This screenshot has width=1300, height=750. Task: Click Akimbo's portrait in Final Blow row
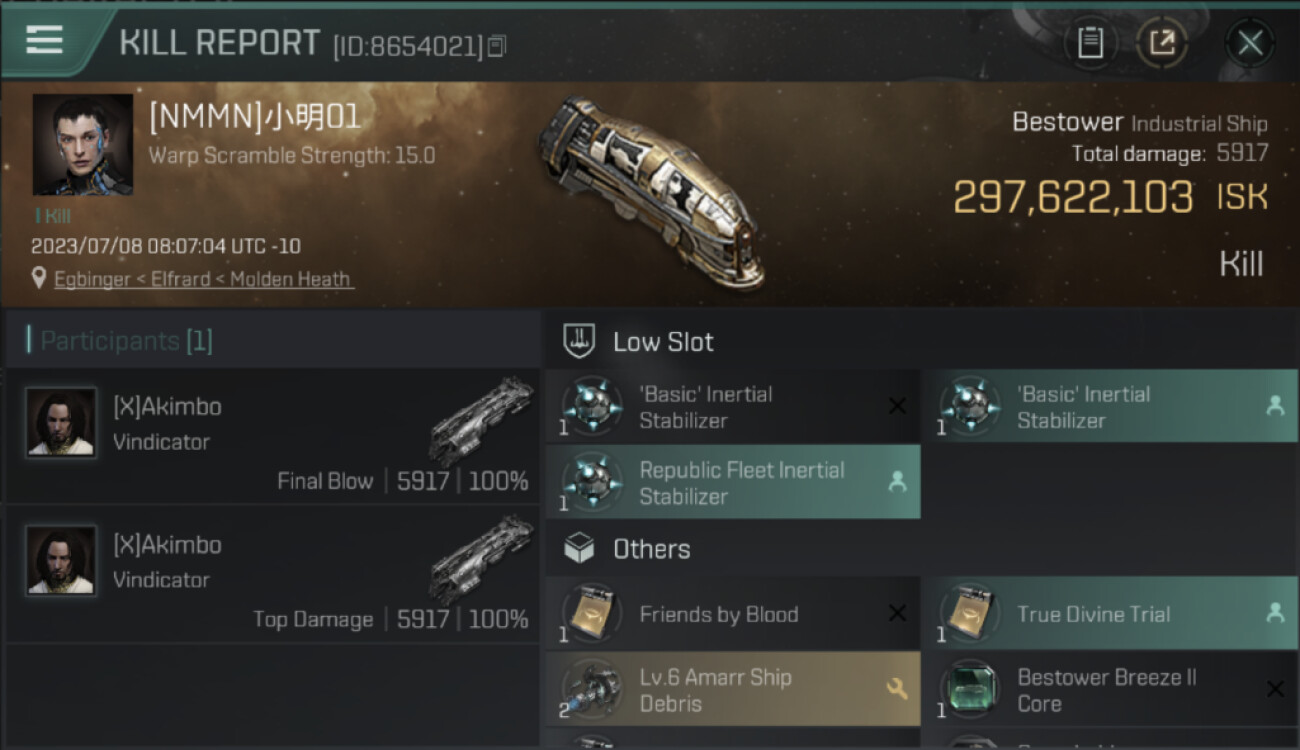point(61,423)
